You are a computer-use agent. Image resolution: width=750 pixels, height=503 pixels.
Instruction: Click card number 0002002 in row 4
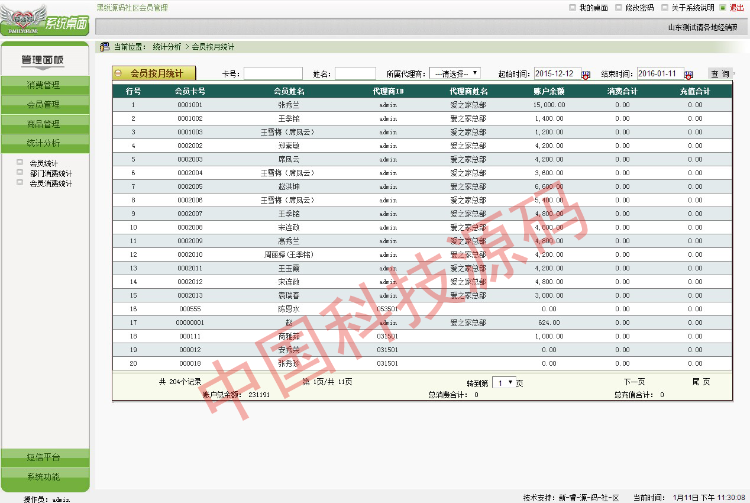click(x=189, y=146)
